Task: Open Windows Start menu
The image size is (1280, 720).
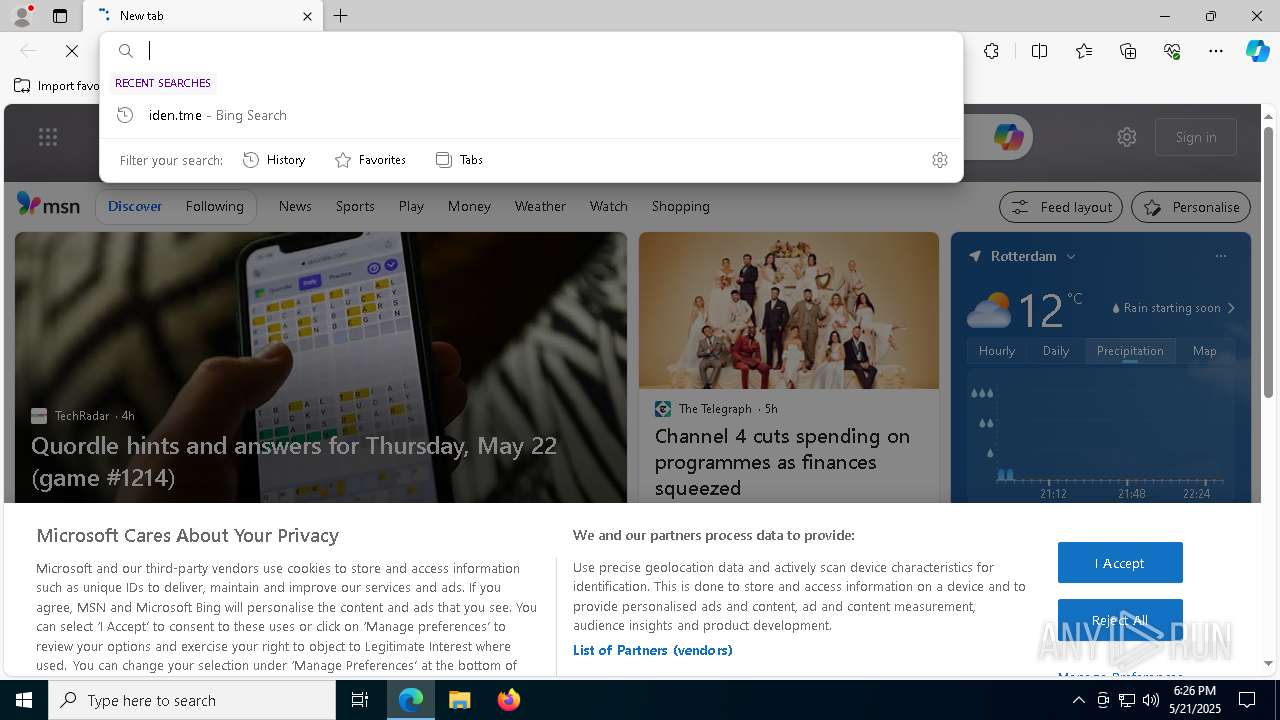Action: [x=24, y=700]
